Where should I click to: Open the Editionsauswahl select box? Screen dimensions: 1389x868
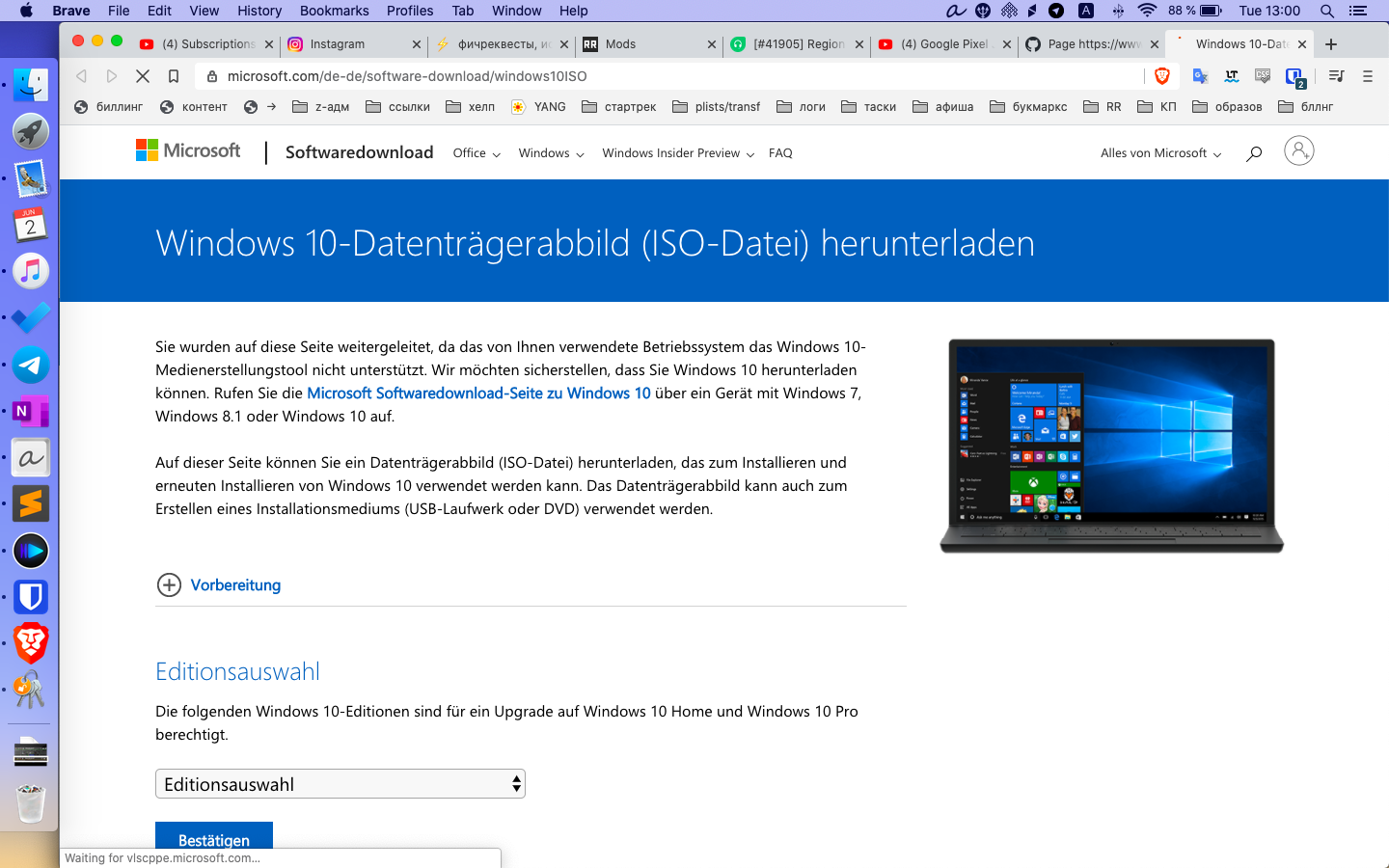click(x=340, y=784)
